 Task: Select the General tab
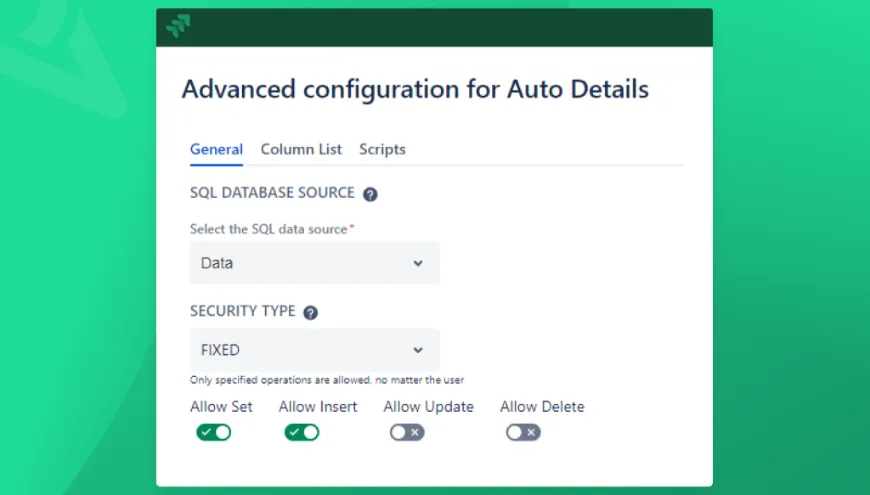pos(216,149)
